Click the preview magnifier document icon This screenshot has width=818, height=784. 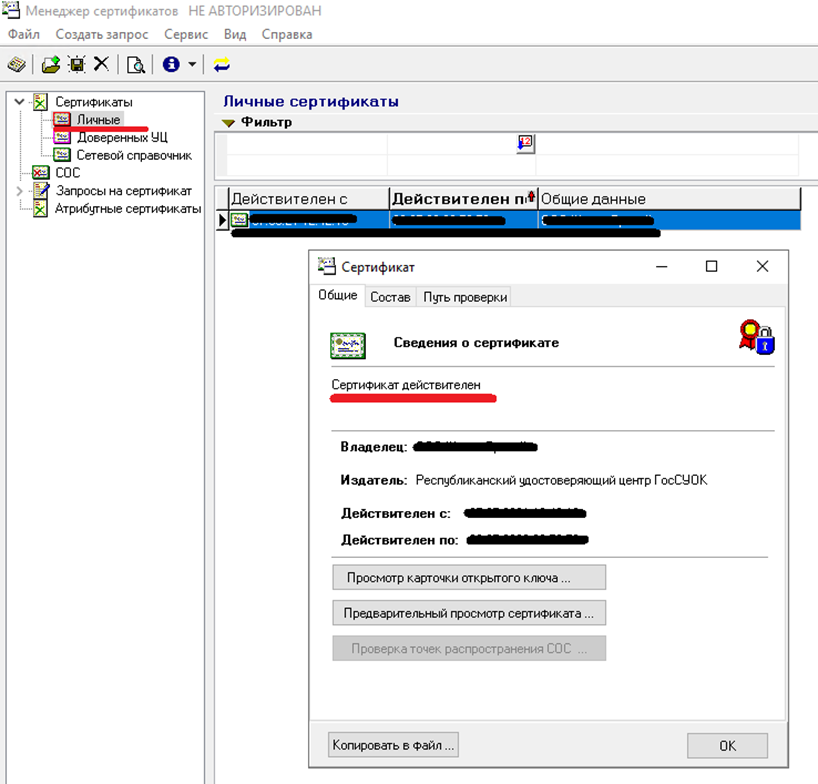tap(135, 64)
